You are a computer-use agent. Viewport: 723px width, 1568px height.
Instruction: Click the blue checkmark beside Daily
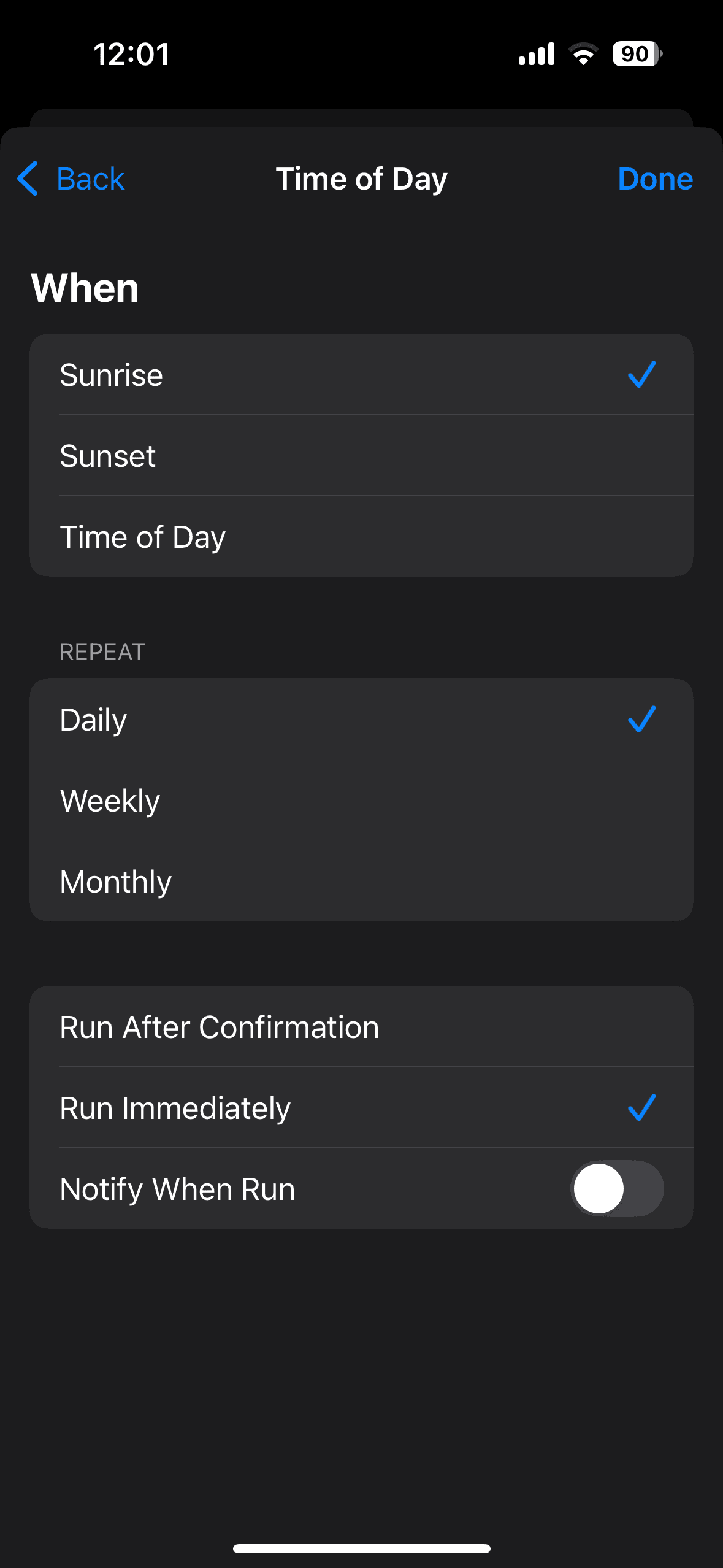click(641, 719)
